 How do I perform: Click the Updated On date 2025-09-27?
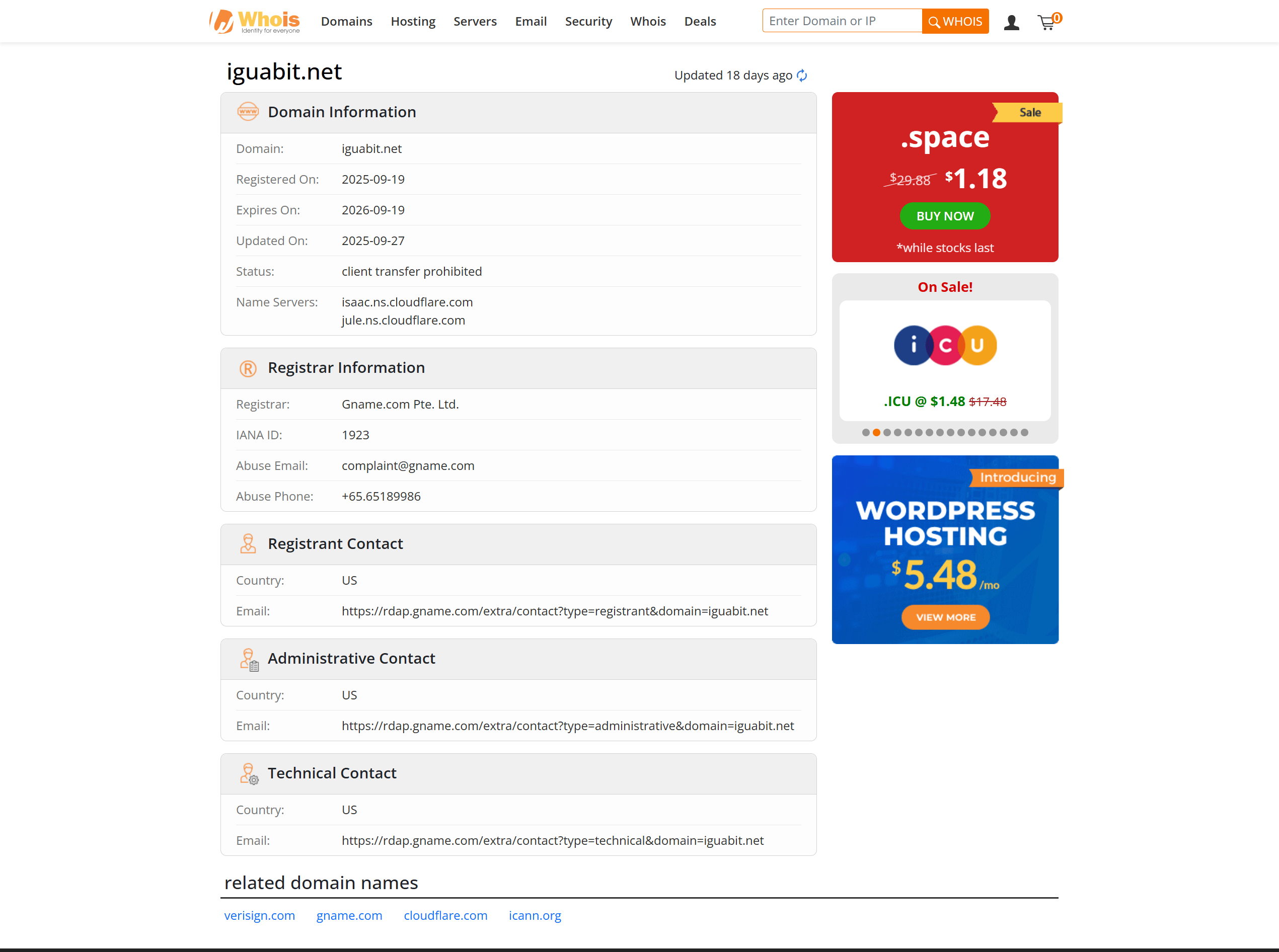[x=373, y=241]
